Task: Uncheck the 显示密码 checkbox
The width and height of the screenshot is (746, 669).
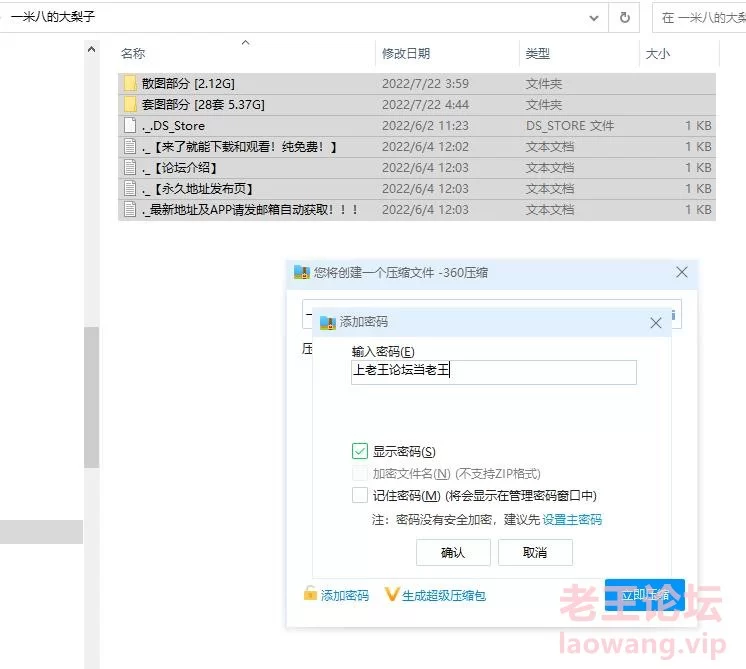Action: pos(360,452)
